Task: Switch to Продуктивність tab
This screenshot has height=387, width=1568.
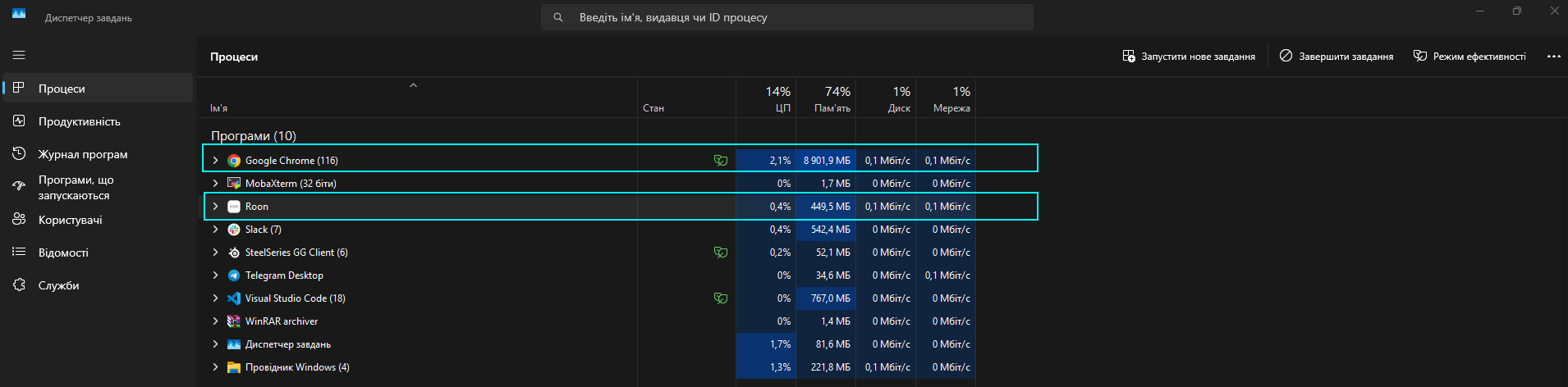Action: [98, 121]
